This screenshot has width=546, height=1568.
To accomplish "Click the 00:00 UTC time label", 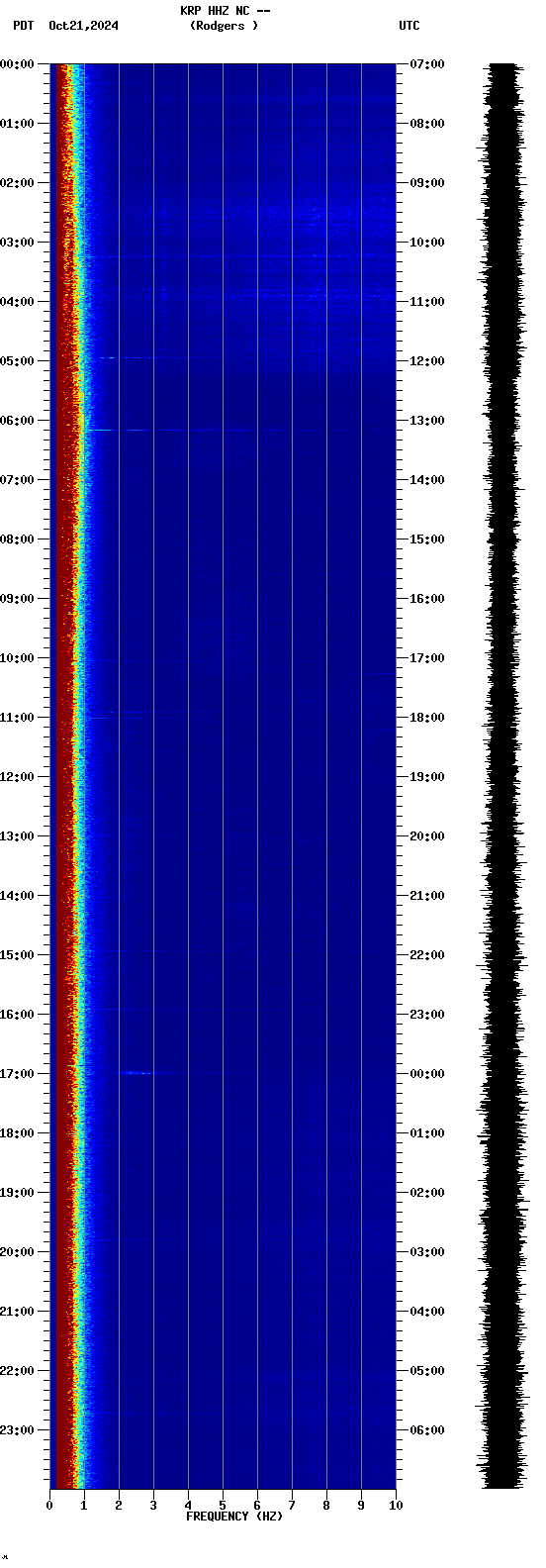I will point(427,1074).
